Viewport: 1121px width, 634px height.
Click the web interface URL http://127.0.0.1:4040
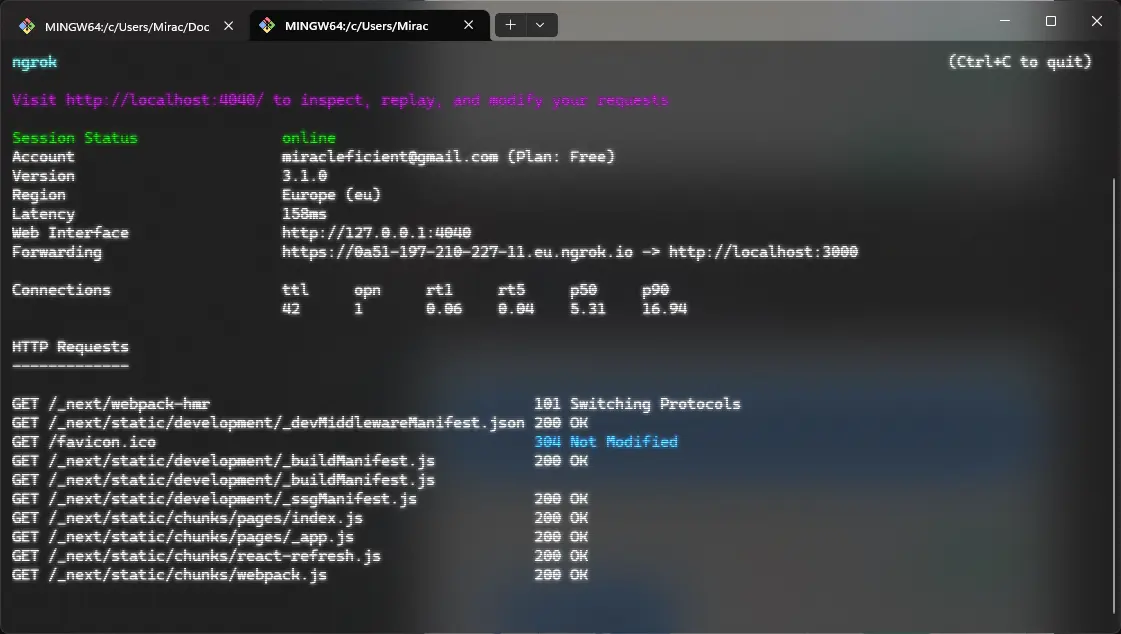(x=376, y=233)
